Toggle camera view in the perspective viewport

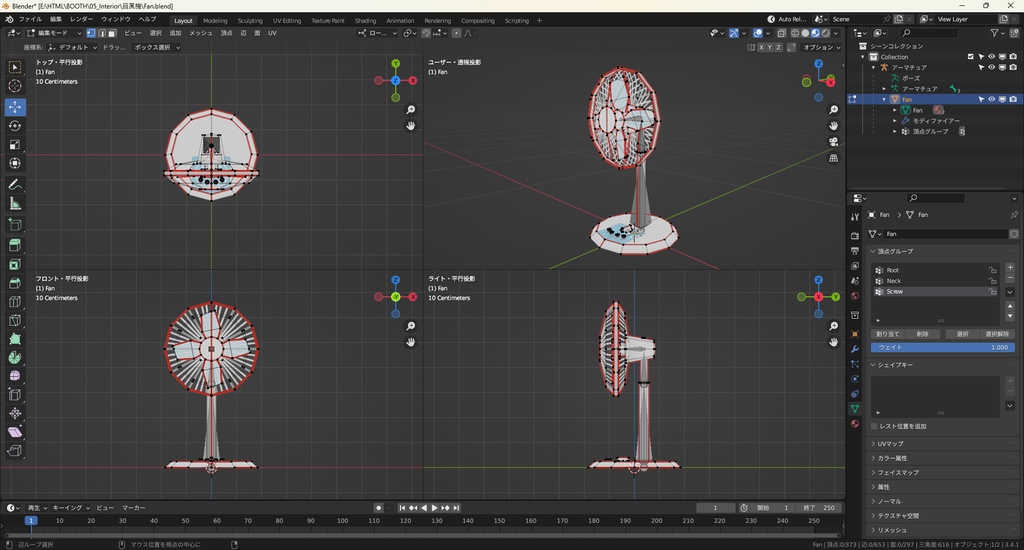(x=834, y=142)
